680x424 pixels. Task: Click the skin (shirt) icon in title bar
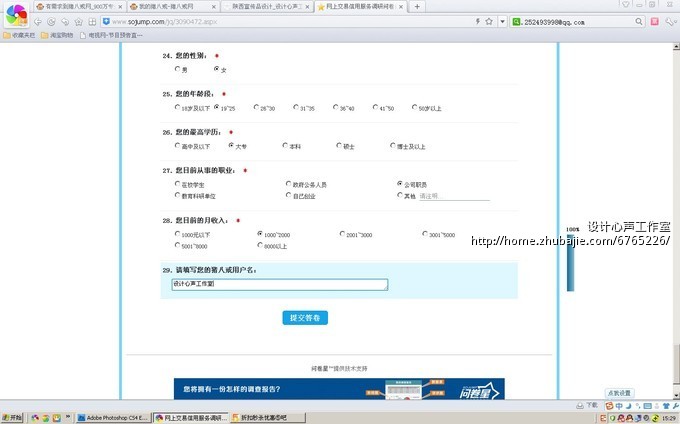(625, 4)
